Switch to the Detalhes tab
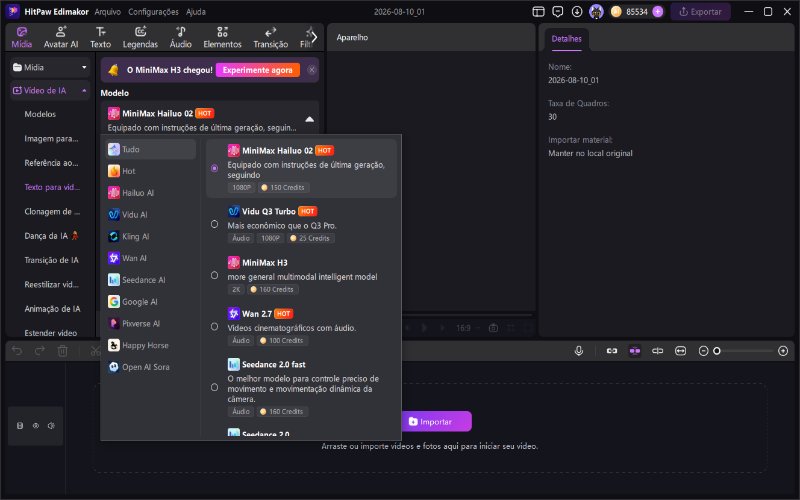The width and height of the screenshot is (800, 500). pos(566,39)
